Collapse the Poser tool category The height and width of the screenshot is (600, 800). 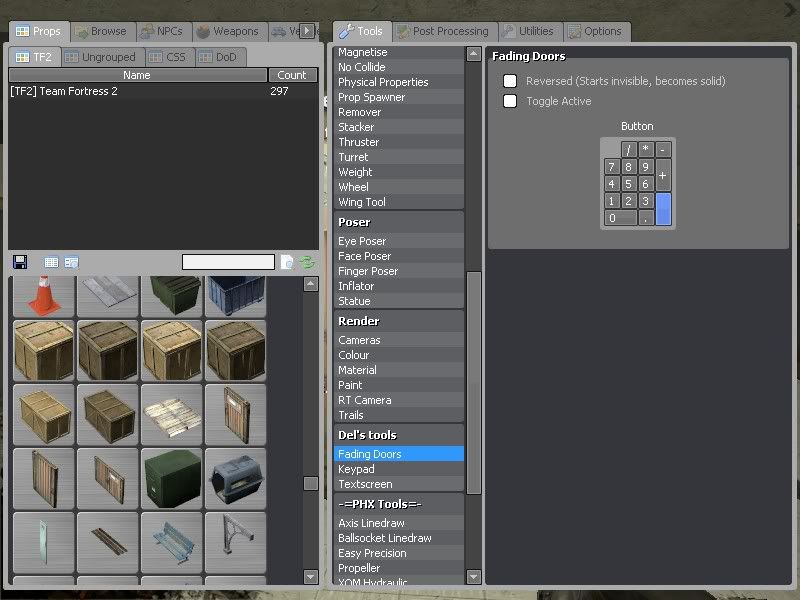point(399,222)
